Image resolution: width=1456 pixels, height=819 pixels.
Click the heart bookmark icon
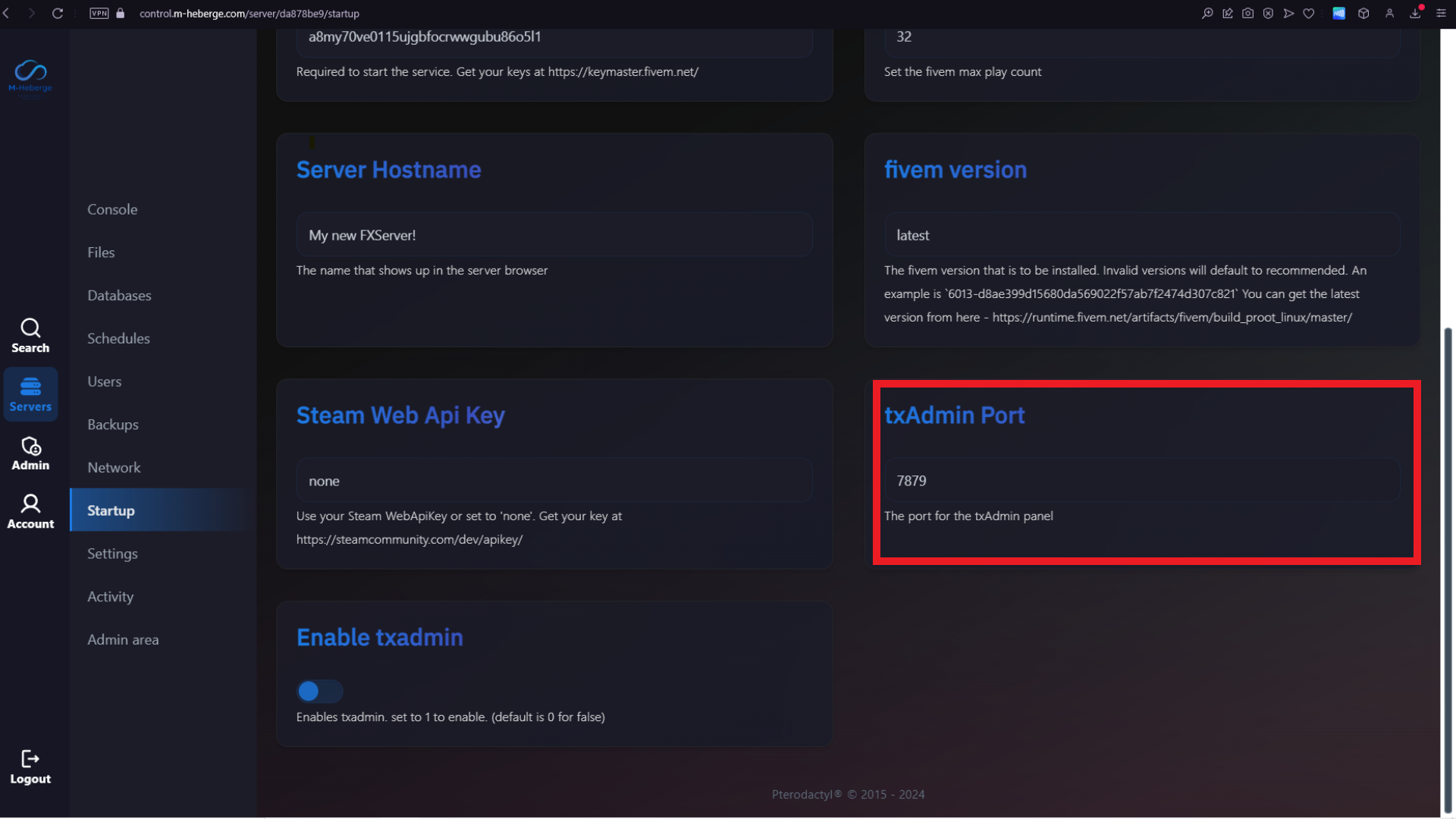[x=1308, y=14]
